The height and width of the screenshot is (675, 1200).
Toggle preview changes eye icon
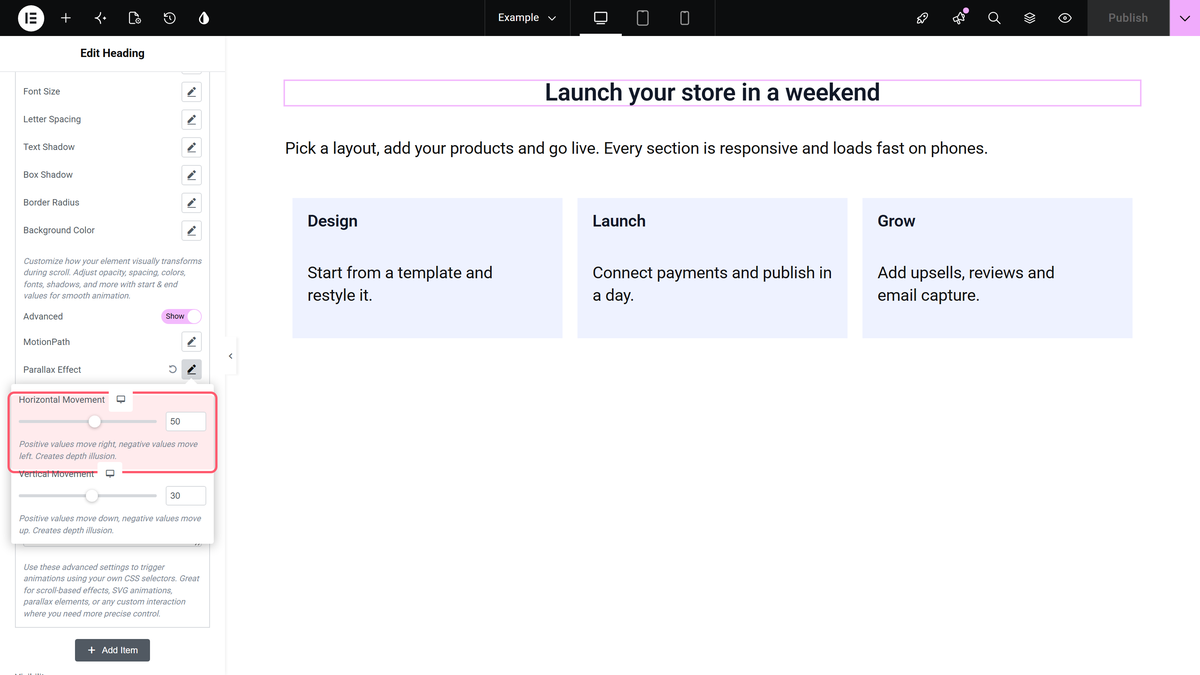[1065, 18]
